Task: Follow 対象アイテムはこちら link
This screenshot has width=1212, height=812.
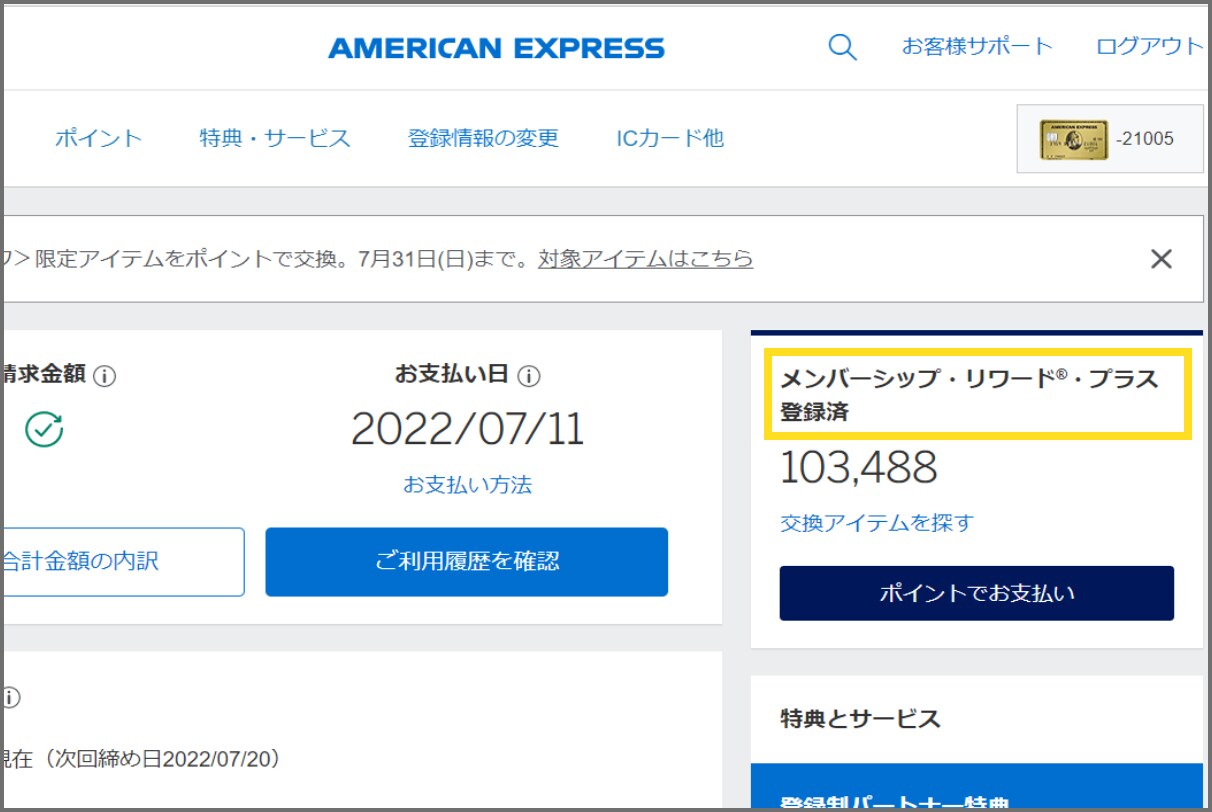Action: tap(645, 260)
